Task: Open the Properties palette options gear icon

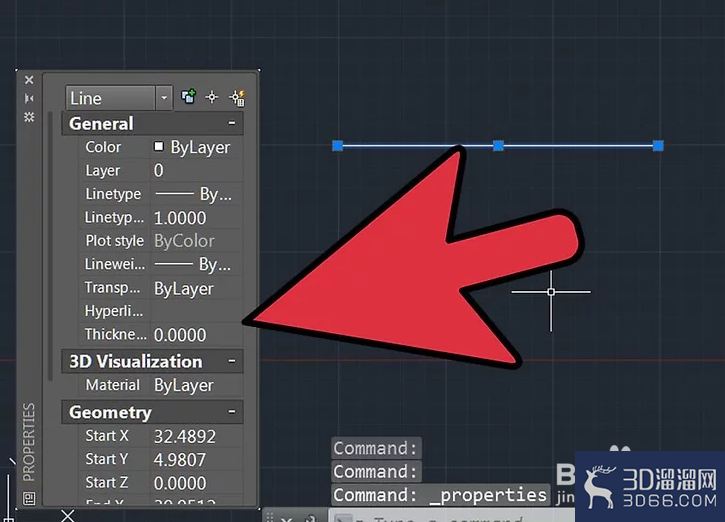Action: (x=29, y=117)
